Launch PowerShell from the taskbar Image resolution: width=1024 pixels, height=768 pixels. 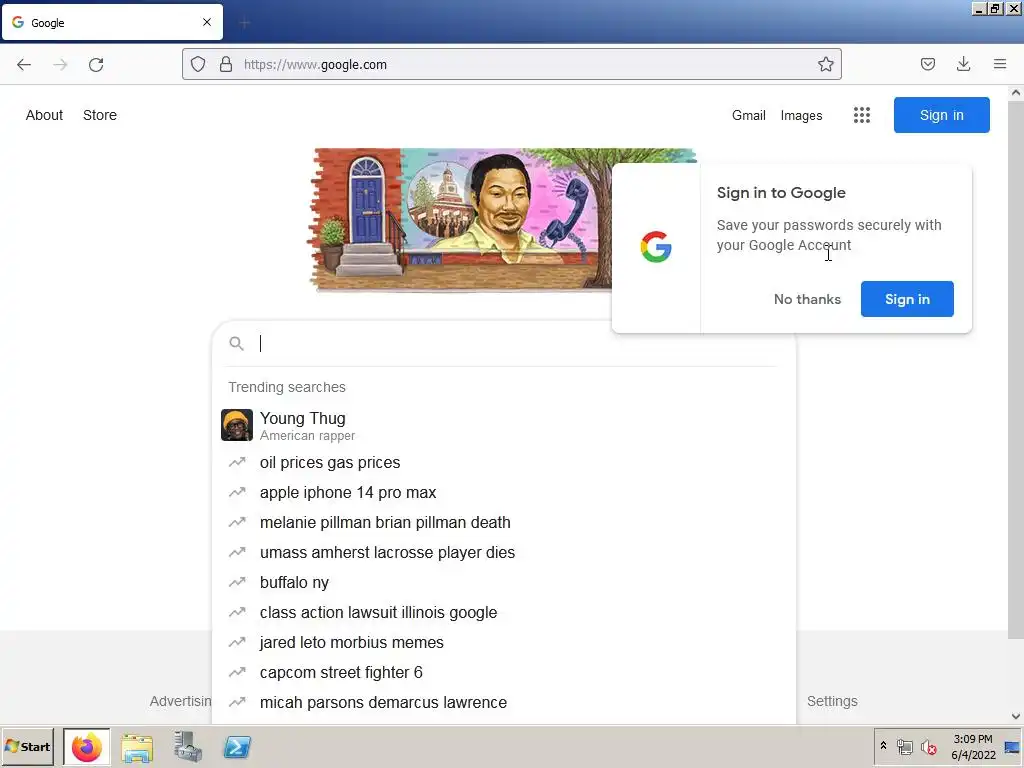[x=237, y=747]
